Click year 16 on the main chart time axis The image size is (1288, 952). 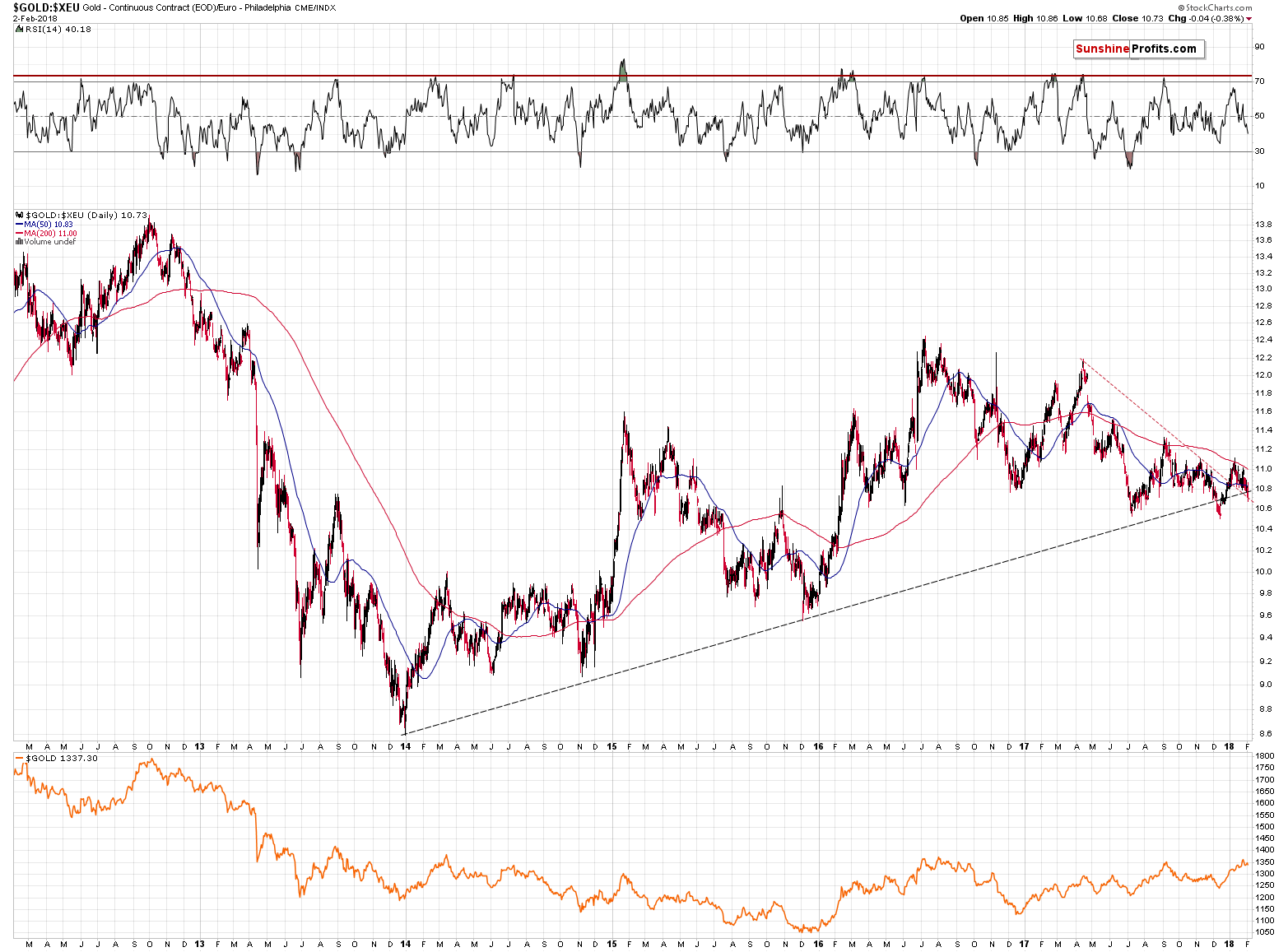pyautogui.click(x=818, y=747)
